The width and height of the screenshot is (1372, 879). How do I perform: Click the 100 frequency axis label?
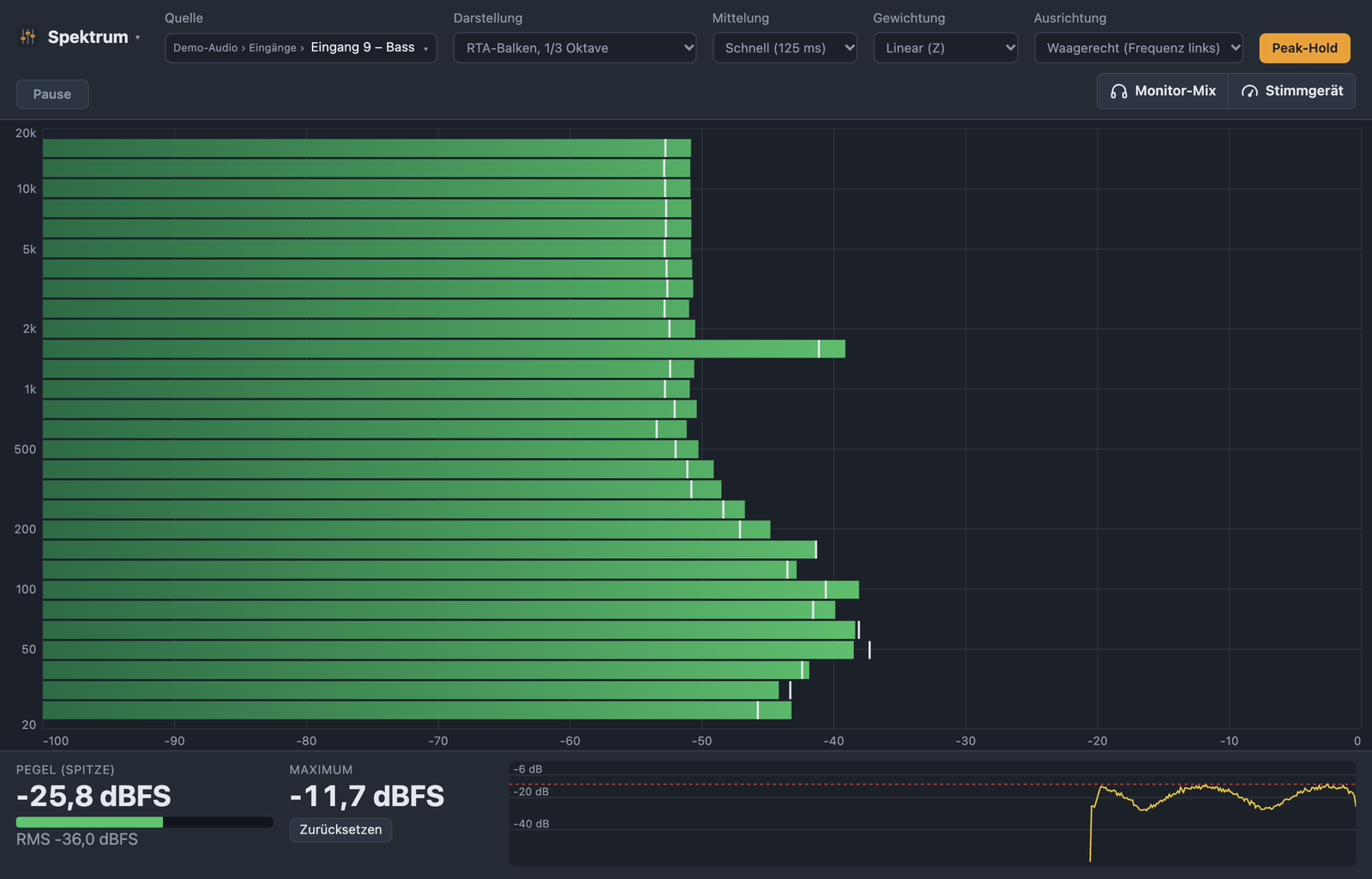coord(26,589)
